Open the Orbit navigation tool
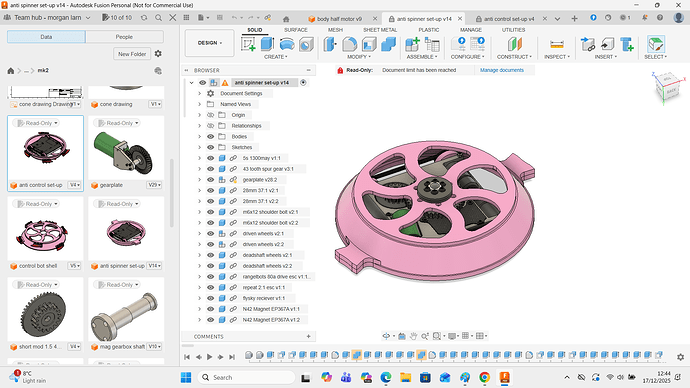 click(x=386, y=336)
